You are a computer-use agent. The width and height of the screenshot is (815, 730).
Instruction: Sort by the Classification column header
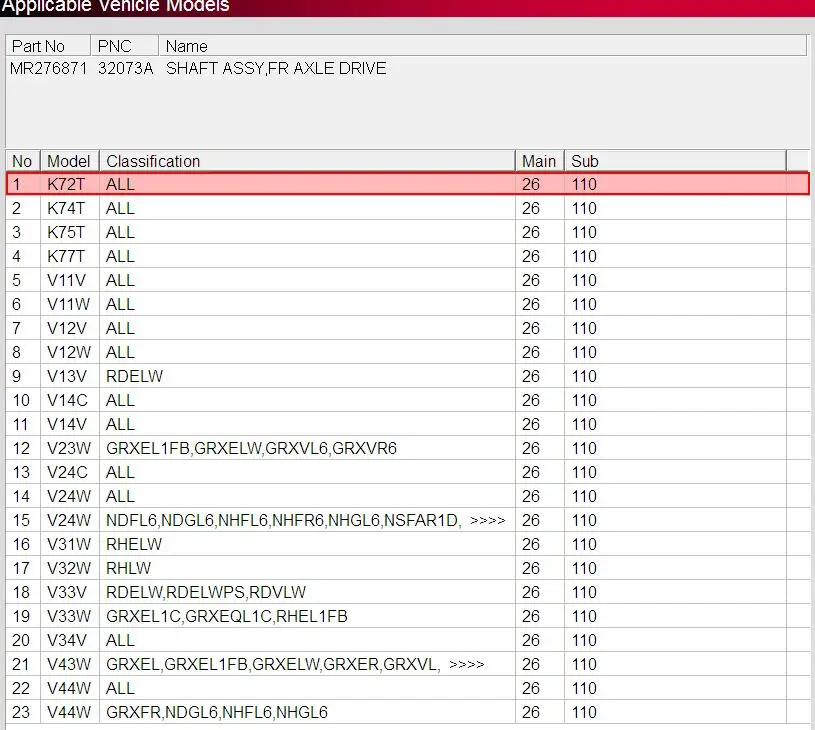307,161
